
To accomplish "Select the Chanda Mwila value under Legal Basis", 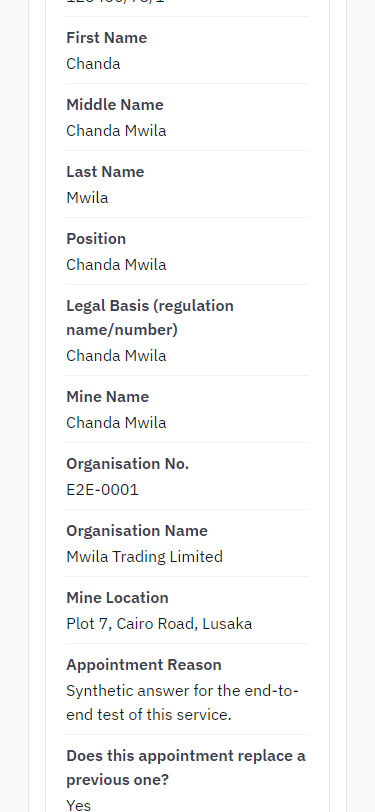I will pyautogui.click(x=116, y=356).
